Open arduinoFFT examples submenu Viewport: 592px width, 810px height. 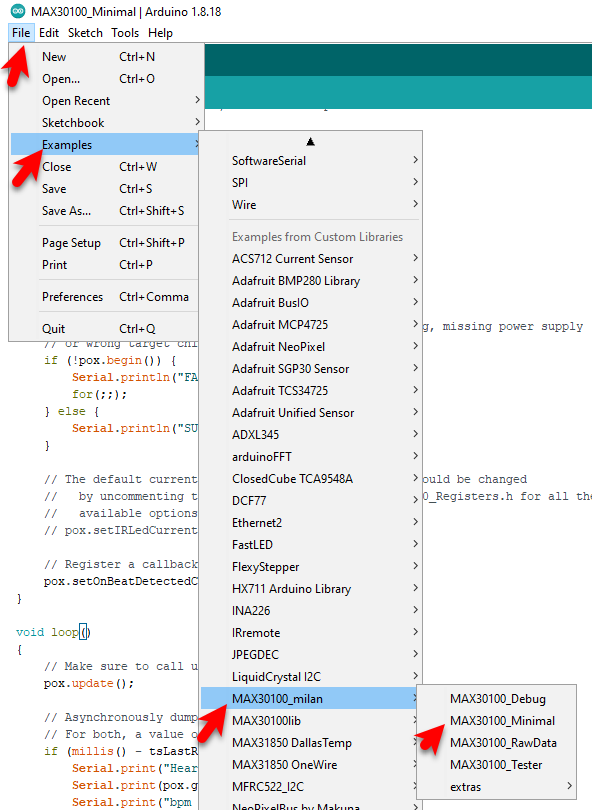[310, 457]
